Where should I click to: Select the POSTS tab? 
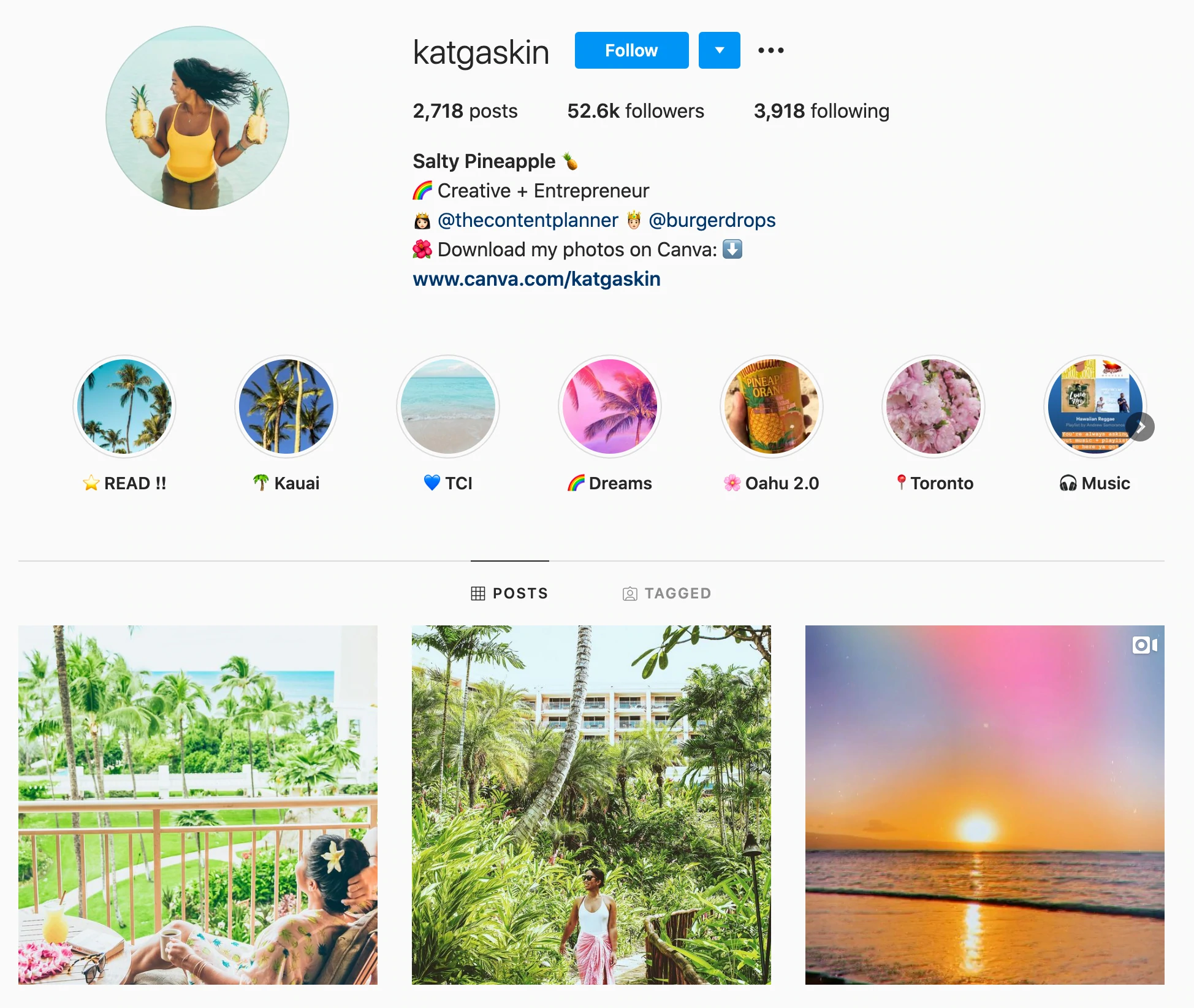click(509, 594)
